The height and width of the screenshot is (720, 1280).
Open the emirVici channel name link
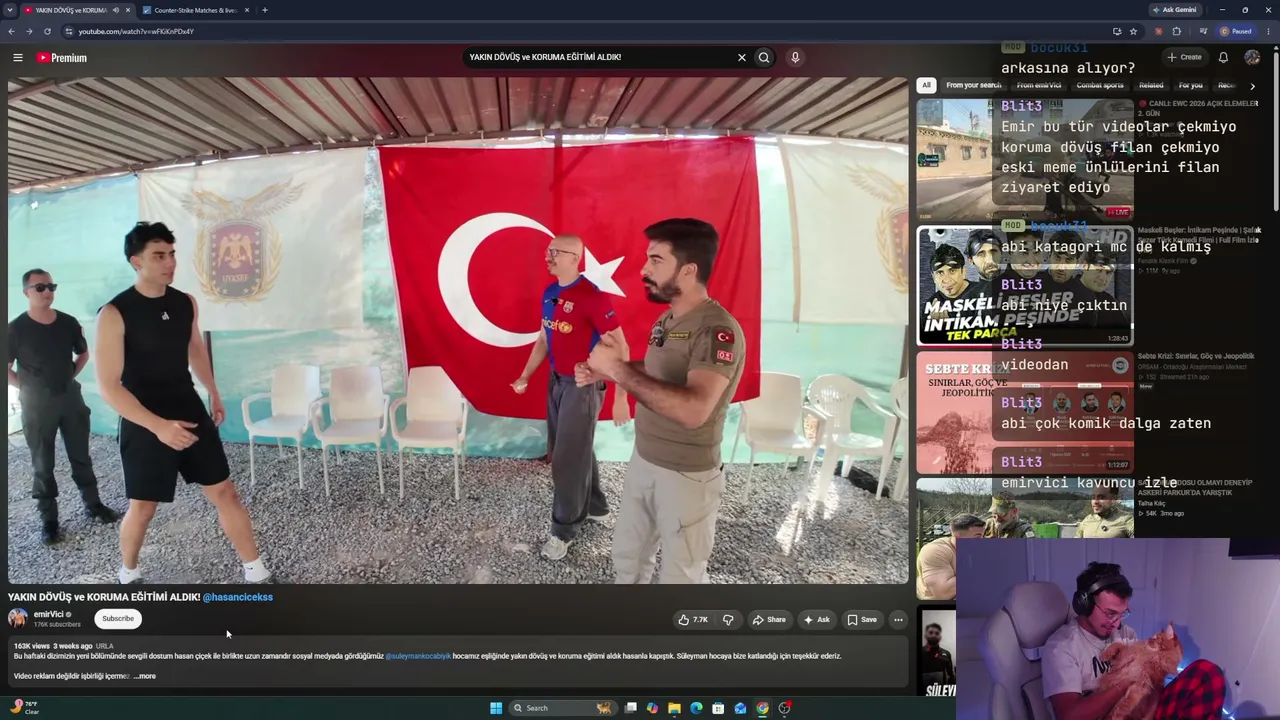click(x=48, y=614)
